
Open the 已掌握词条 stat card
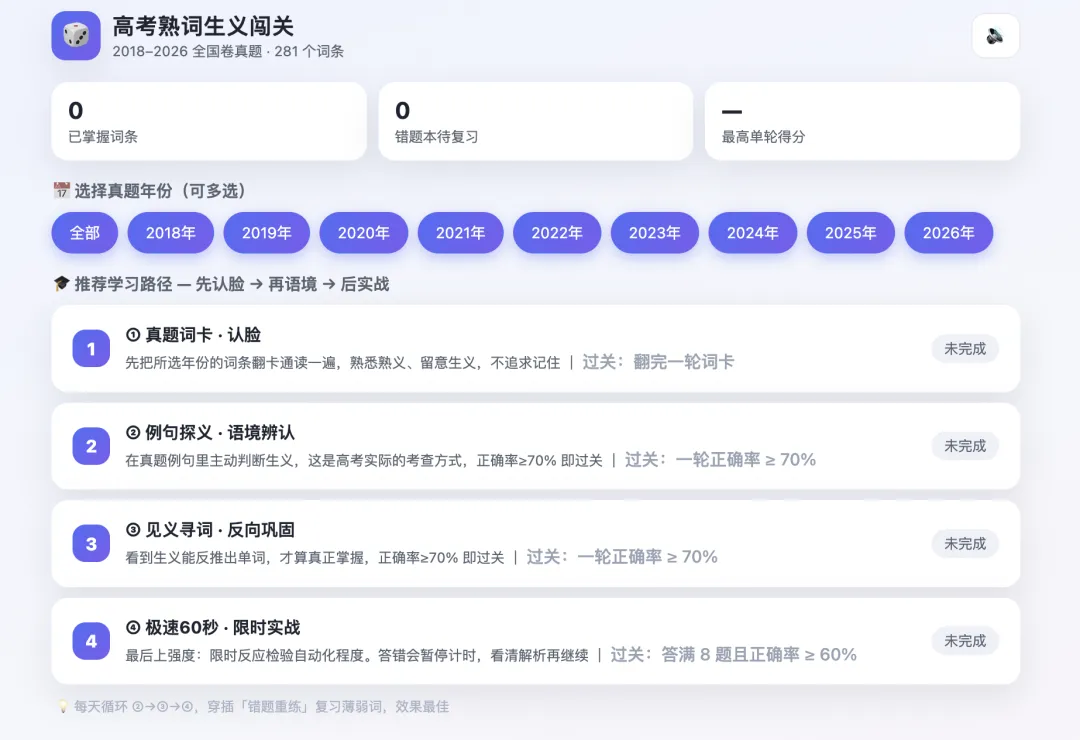(x=209, y=121)
